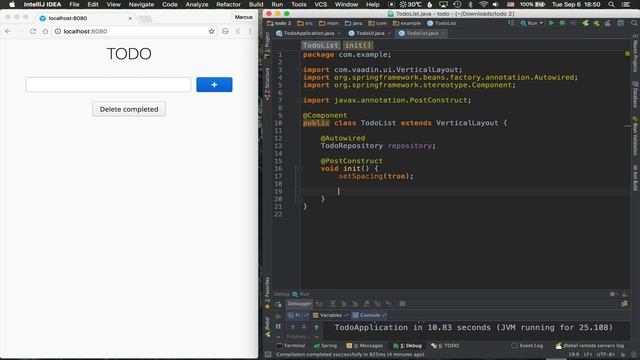The width and height of the screenshot is (640, 360).
Task: Click the debug panel settings gear icon
Action: 612,294
